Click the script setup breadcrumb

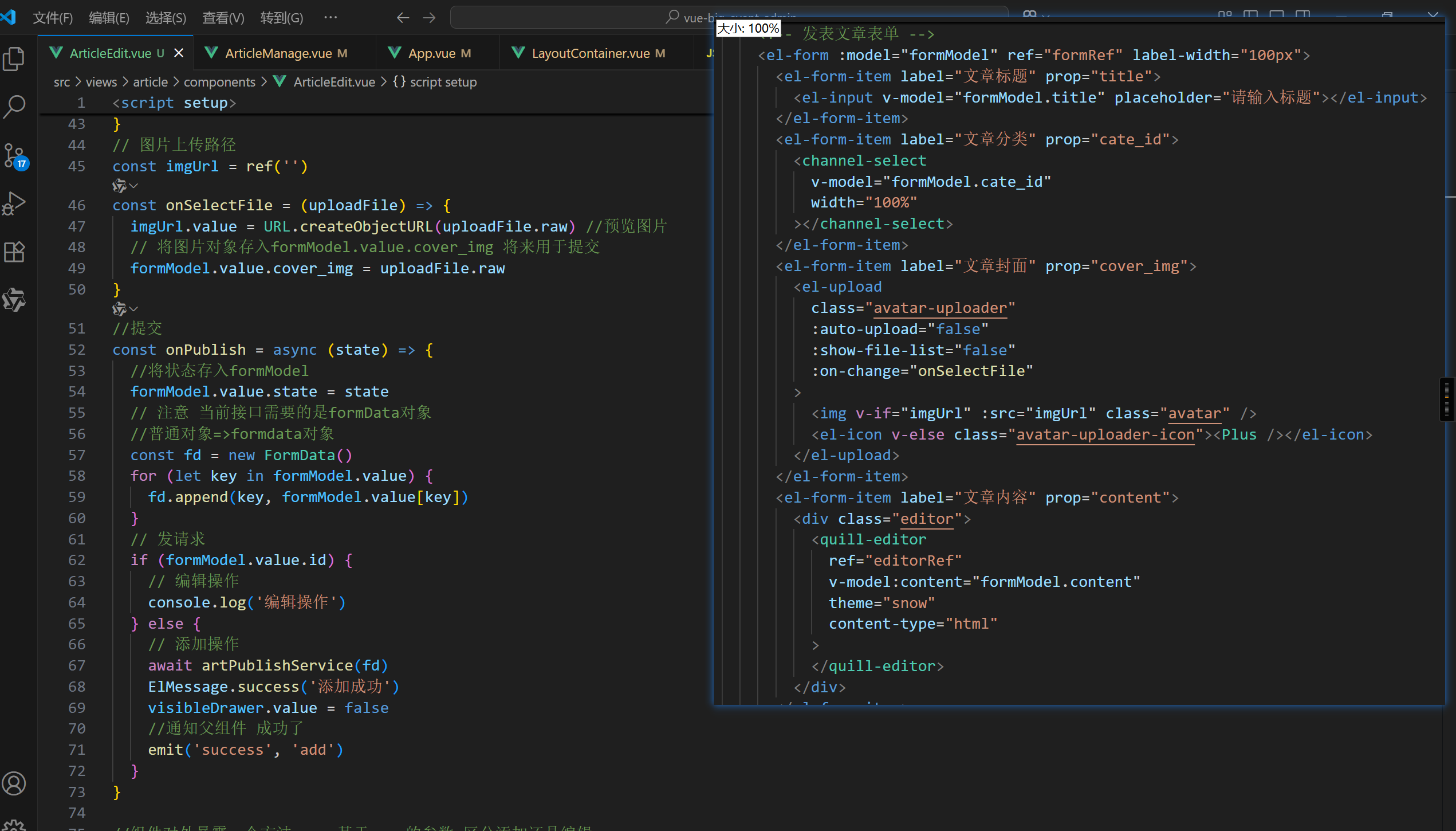click(443, 82)
